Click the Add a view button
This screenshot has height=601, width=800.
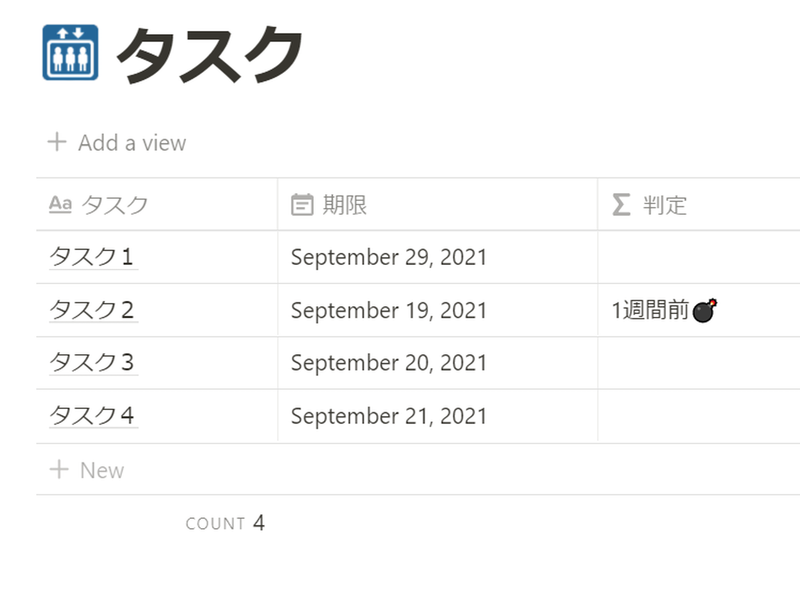tap(132, 143)
